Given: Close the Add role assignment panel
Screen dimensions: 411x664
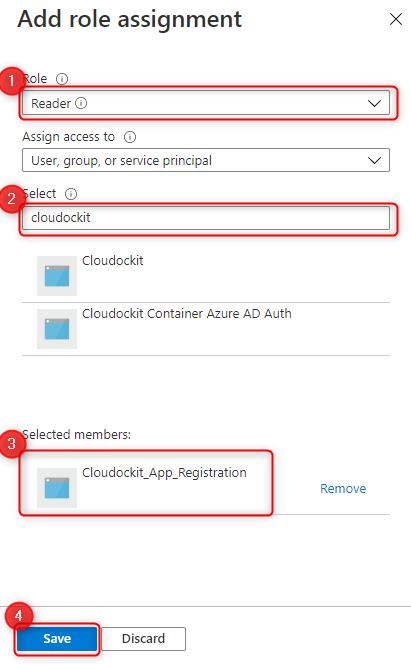Looking at the screenshot, I should [396, 19].
